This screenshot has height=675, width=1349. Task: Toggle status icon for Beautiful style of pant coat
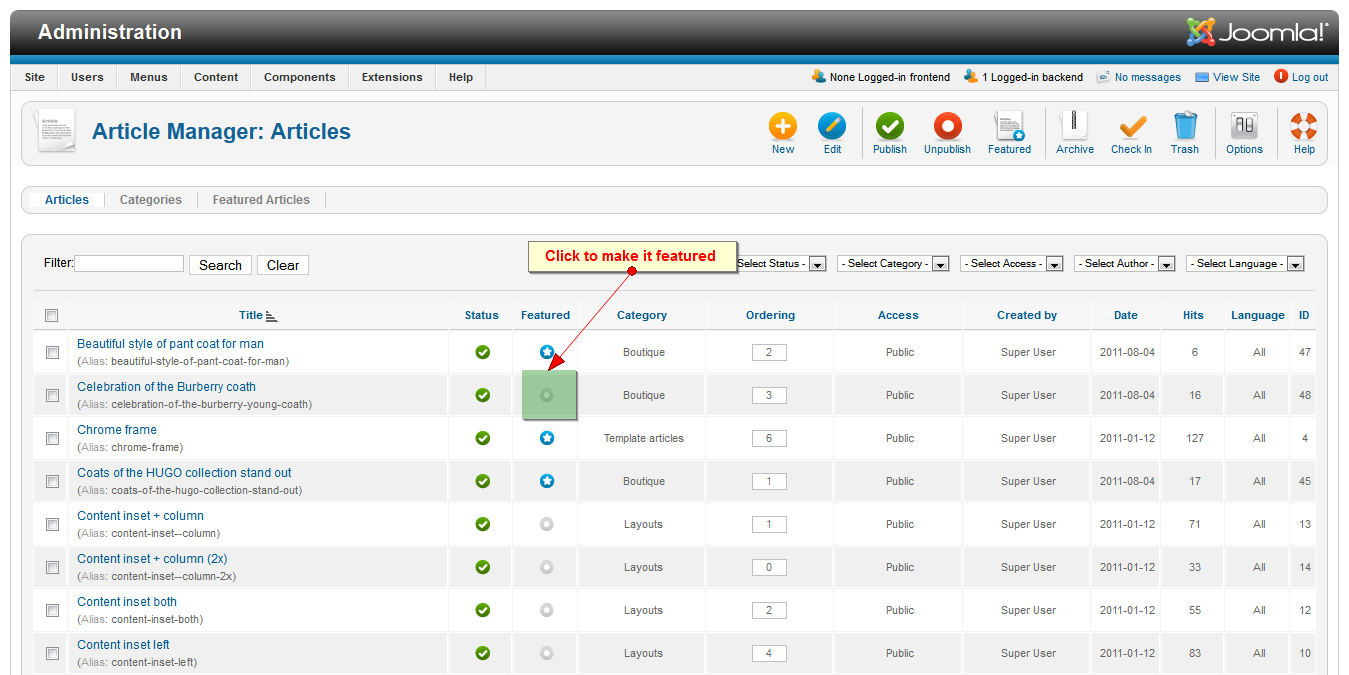click(483, 352)
